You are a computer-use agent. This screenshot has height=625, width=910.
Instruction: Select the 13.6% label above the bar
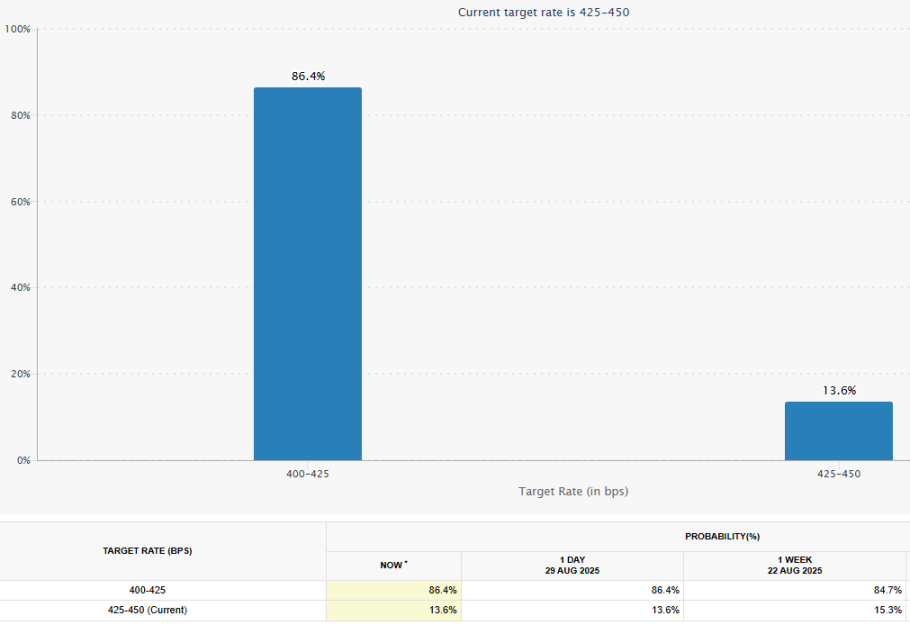(x=838, y=390)
